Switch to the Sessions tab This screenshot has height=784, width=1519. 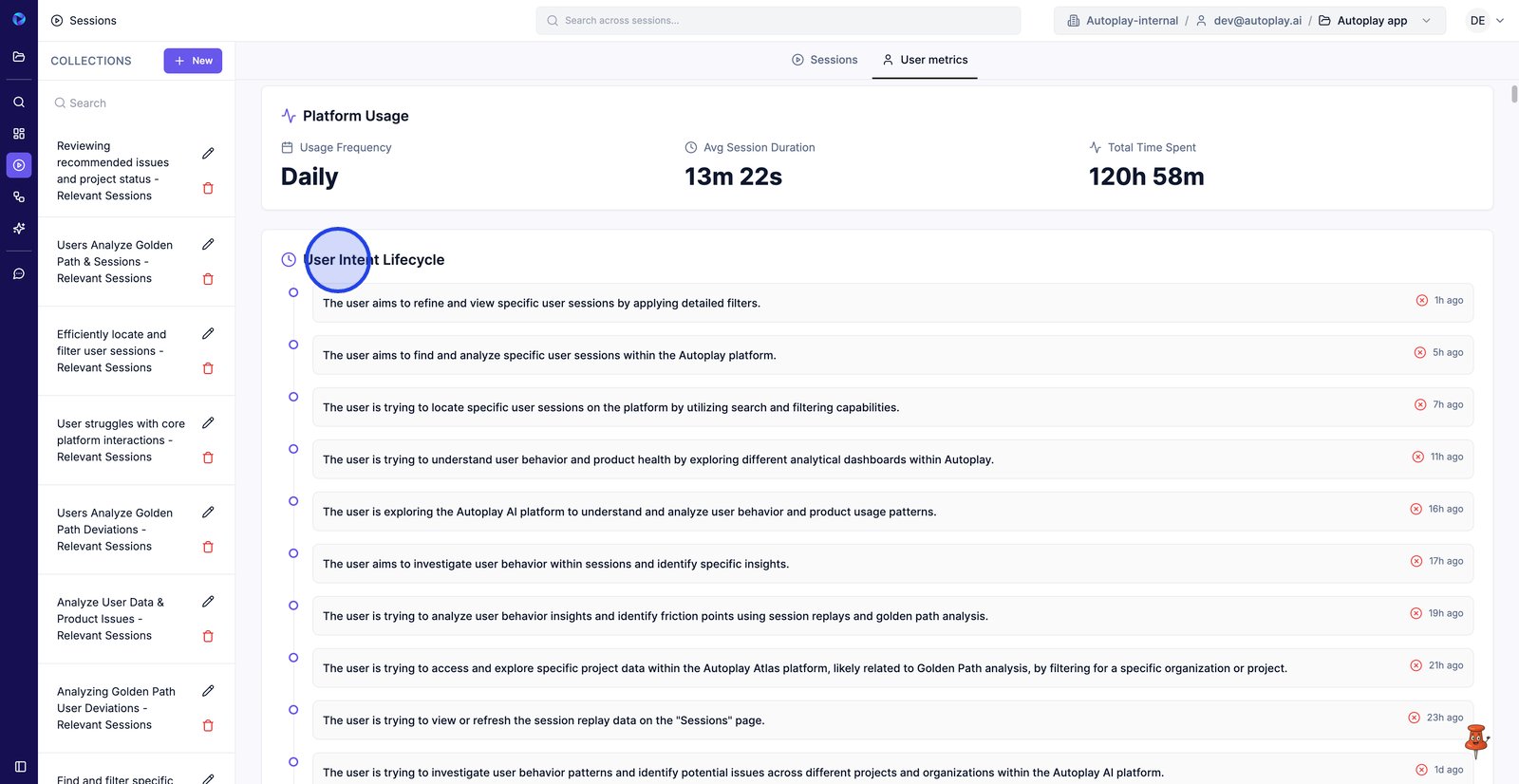(x=824, y=60)
